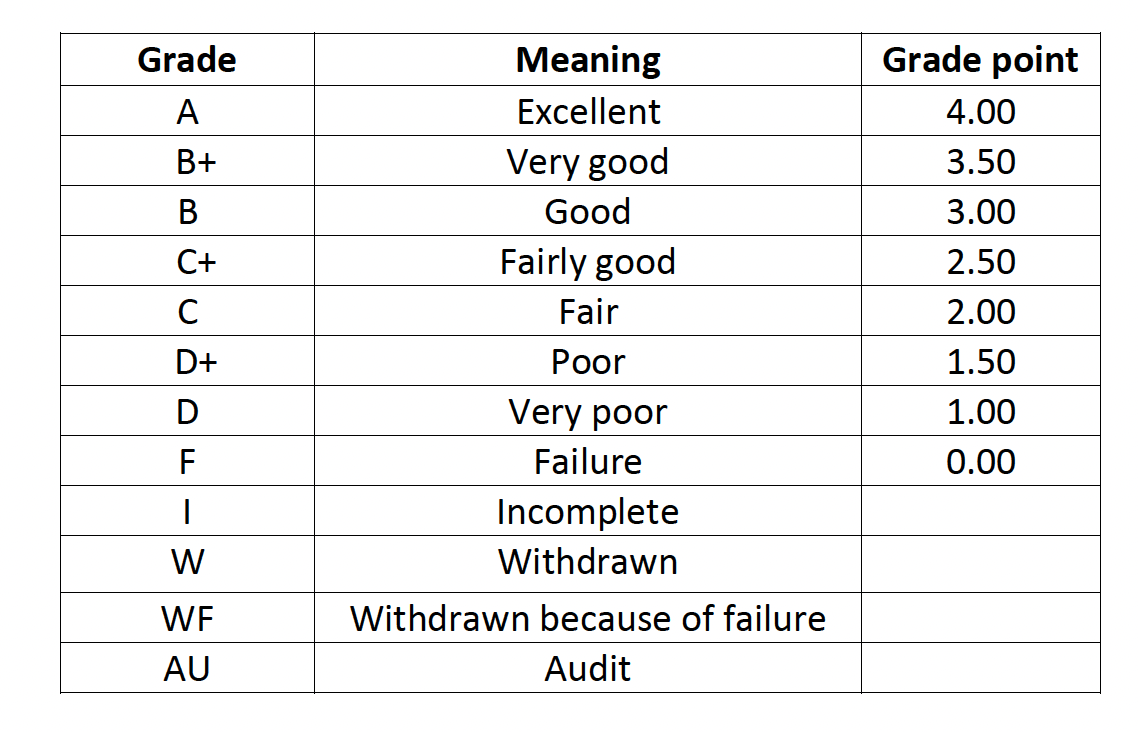Screen dimensions: 1138x732
Task: Select "Withdrawn because of failure" text
Action: (x=588, y=619)
